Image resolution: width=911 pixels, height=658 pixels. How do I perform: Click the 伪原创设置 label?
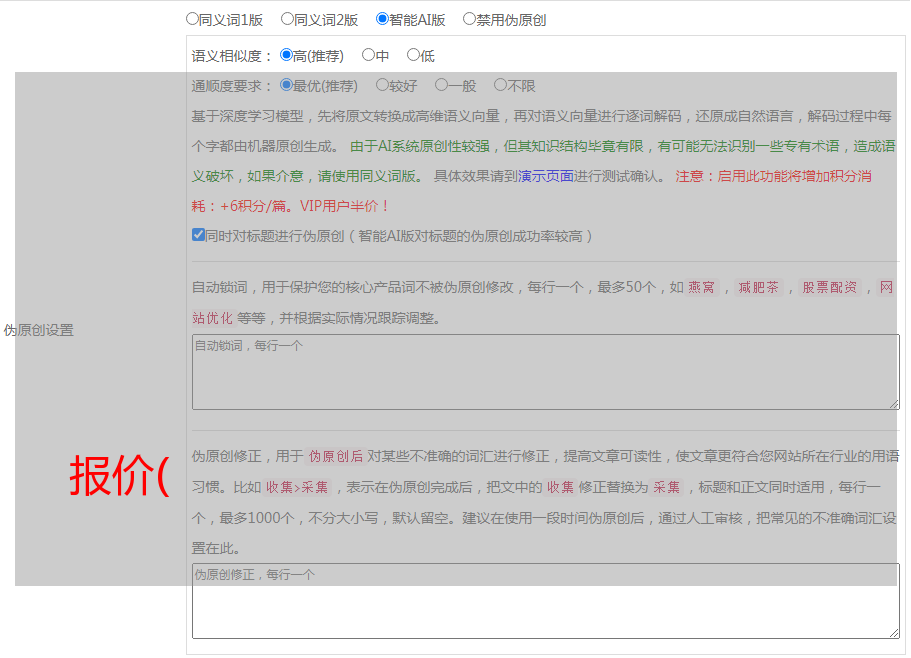[x=39, y=330]
